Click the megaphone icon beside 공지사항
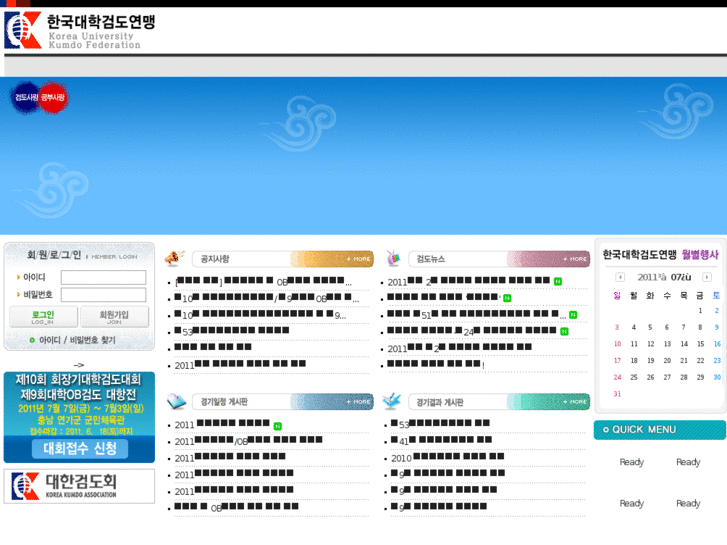The image size is (727, 545). point(175,258)
